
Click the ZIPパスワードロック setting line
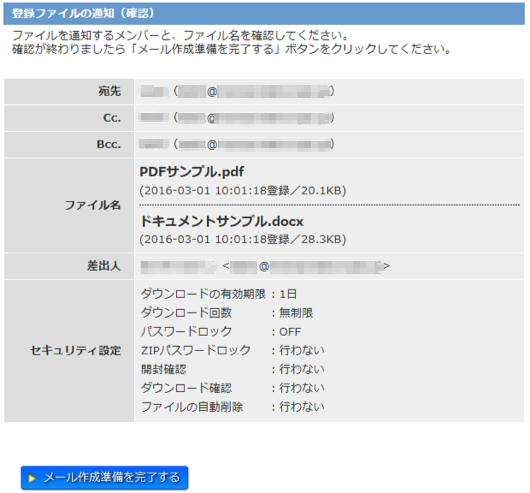[x=233, y=350]
